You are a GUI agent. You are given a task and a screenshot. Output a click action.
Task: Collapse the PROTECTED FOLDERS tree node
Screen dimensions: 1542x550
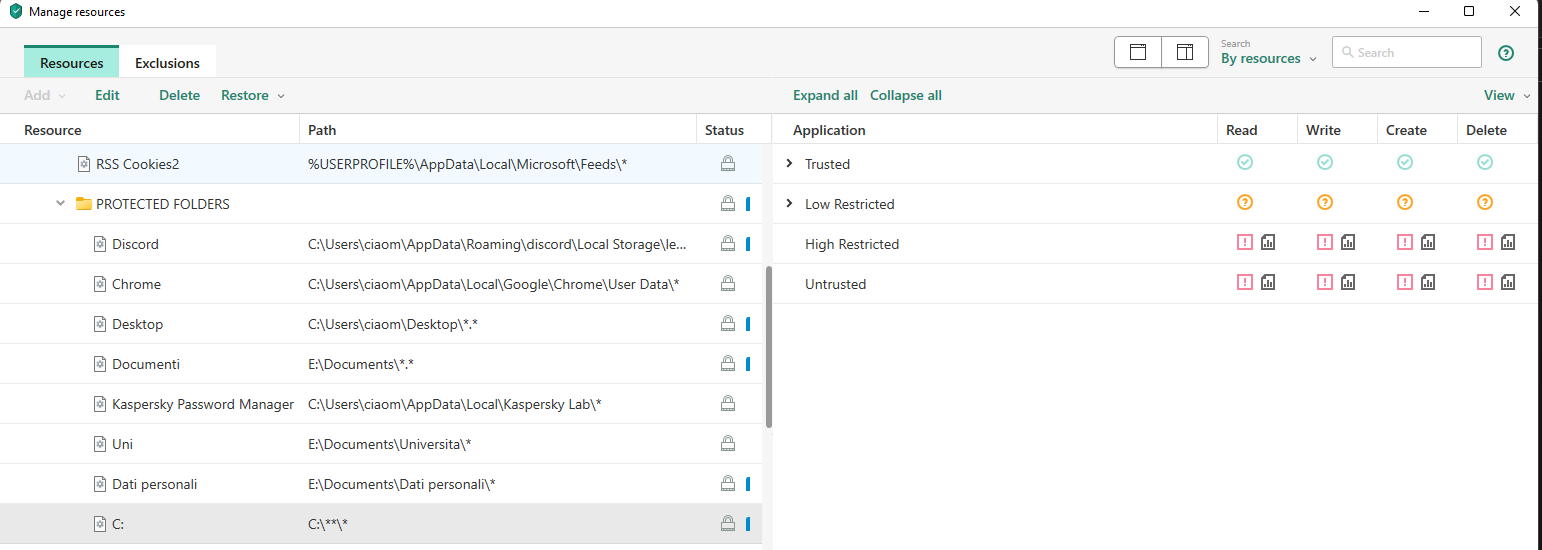click(61, 203)
